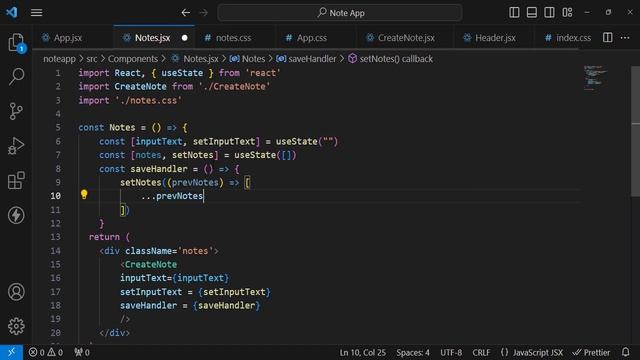
Task: Go back with the left arrow
Action: (186, 13)
